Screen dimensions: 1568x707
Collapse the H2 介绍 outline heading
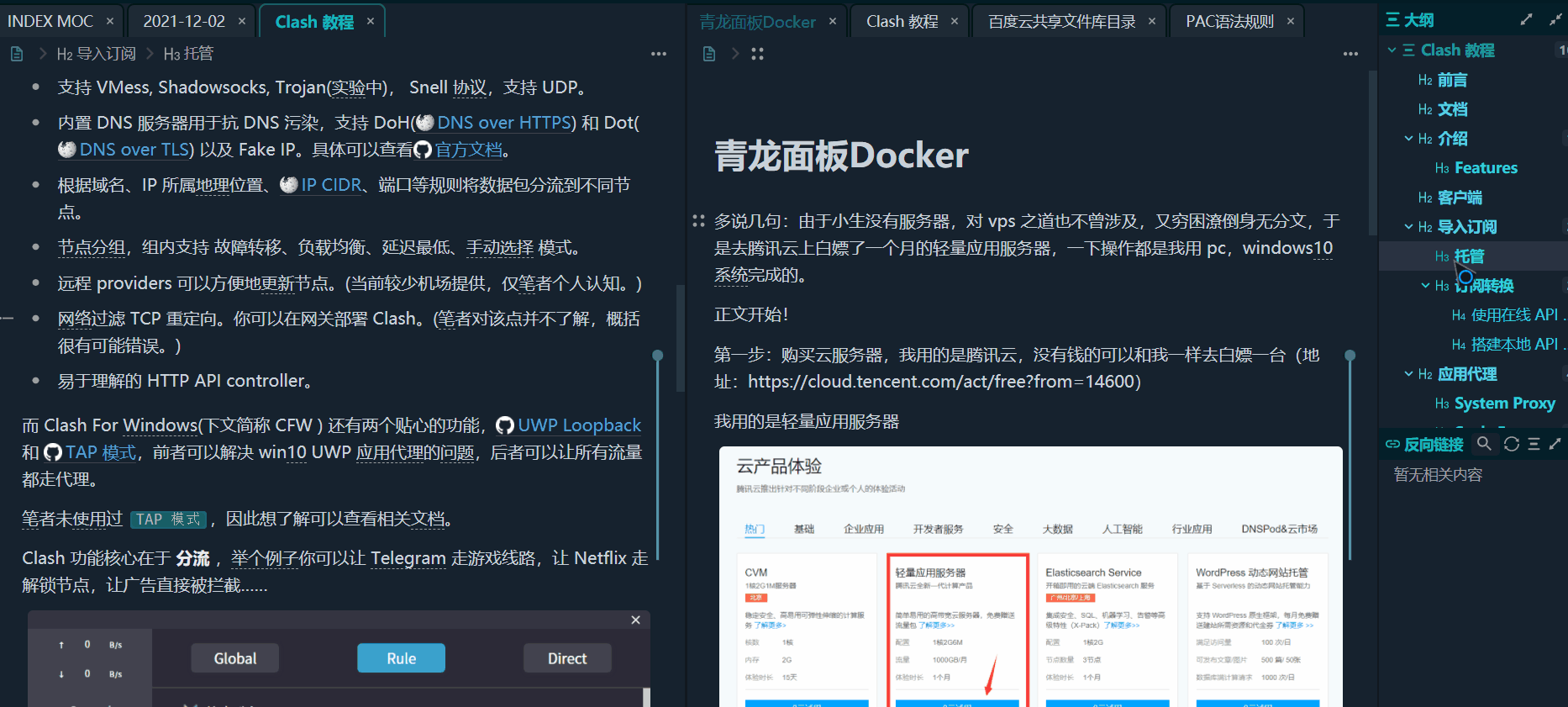coord(1409,139)
